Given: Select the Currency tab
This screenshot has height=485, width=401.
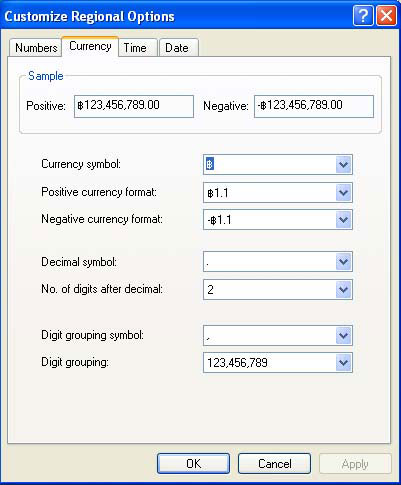Looking at the screenshot, I should point(90,47).
